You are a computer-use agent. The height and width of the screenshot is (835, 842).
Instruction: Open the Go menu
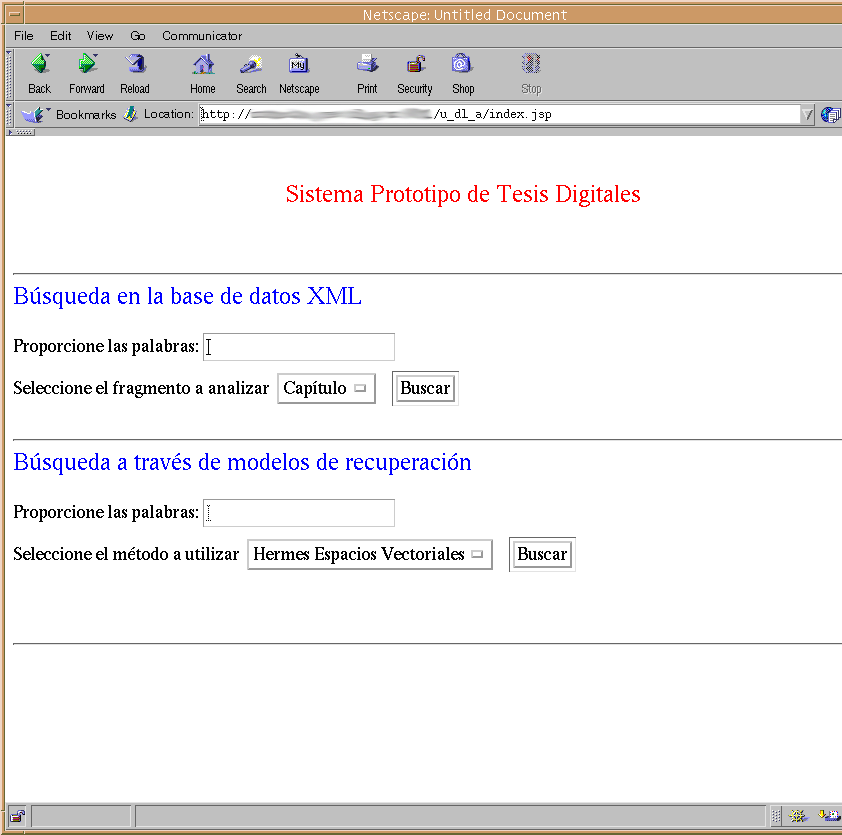click(x=138, y=36)
